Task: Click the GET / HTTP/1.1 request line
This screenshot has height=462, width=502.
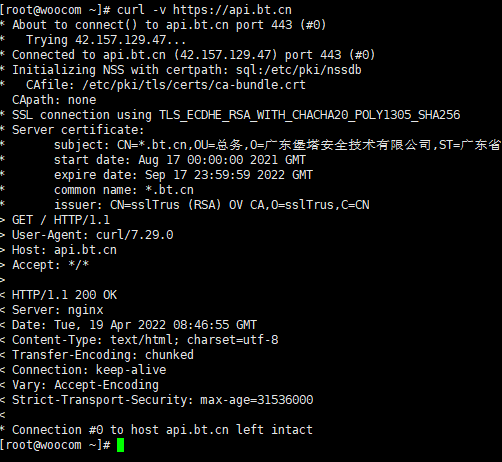Action: (x=61, y=220)
